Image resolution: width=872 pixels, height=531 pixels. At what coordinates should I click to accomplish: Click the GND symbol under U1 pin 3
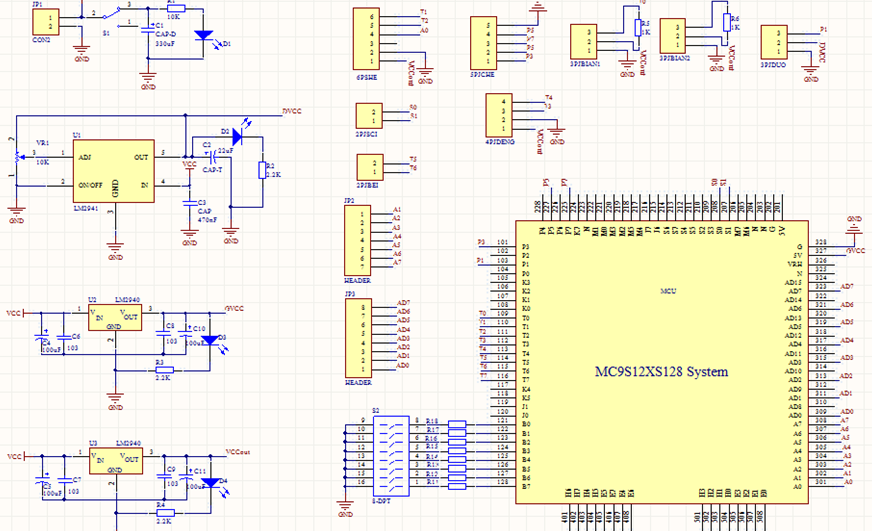pyautogui.click(x=115, y=251)
